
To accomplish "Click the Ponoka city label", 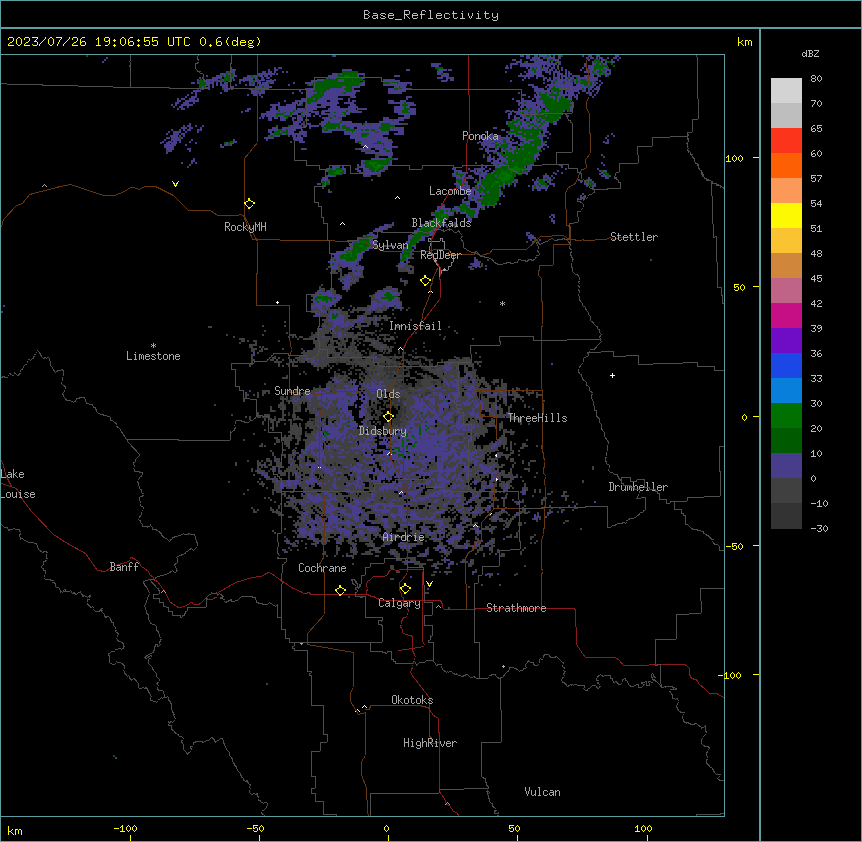I will (x=480, y=136).
